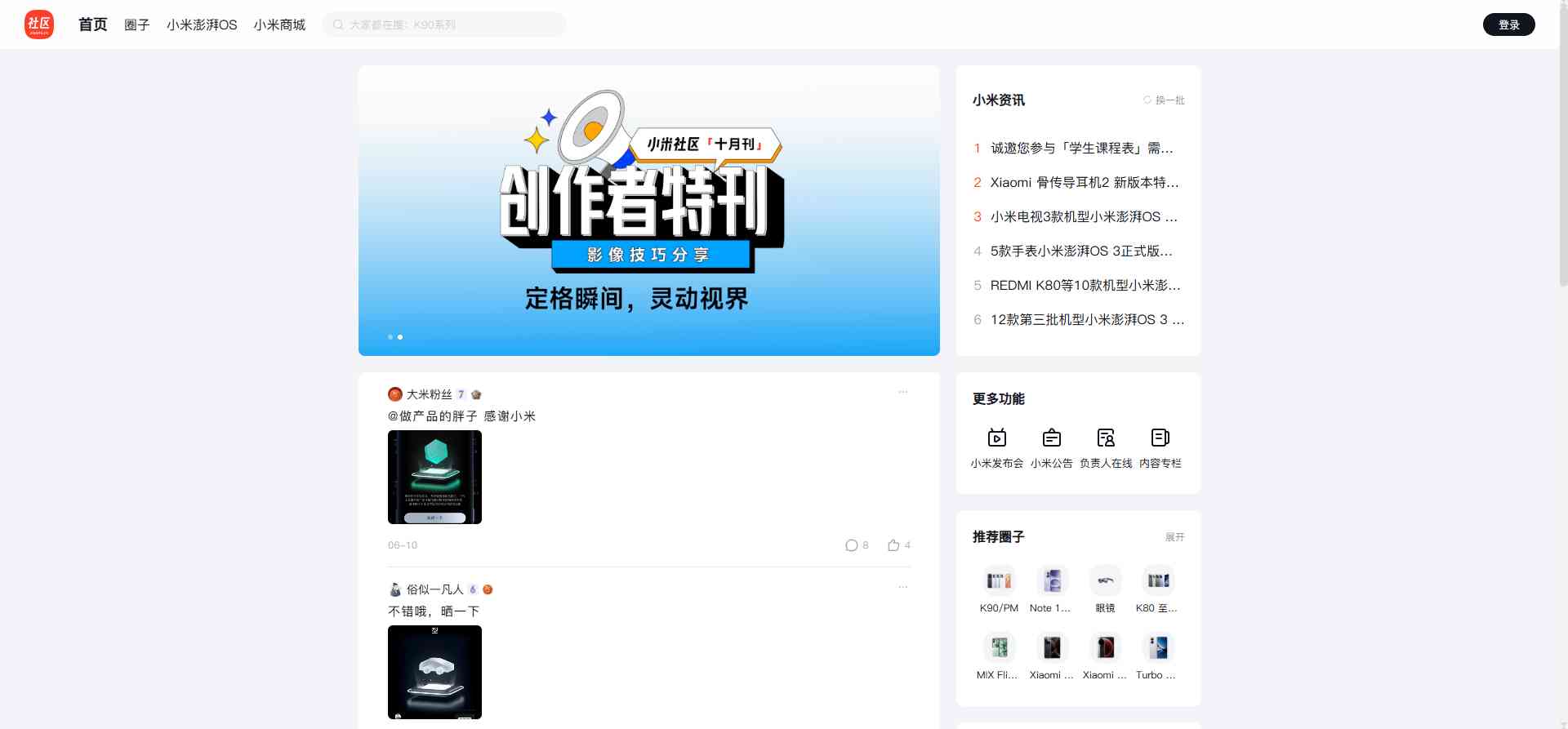Image resolution: width=1568 pixels, height=729 pixels.
Task: Open the K90/PM circle icon
Action: pos(999,581)
